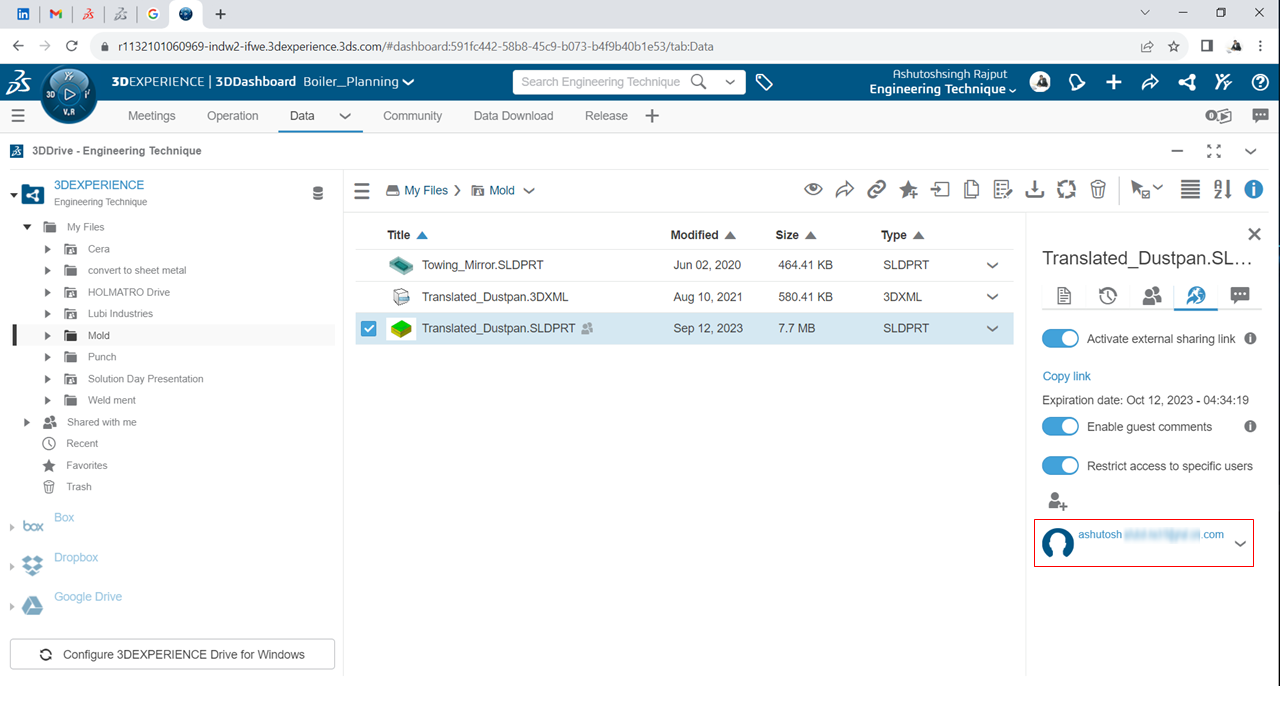Open the Data tab dropdown arrow
The image size is (1280, 720).
pos(345,116)
